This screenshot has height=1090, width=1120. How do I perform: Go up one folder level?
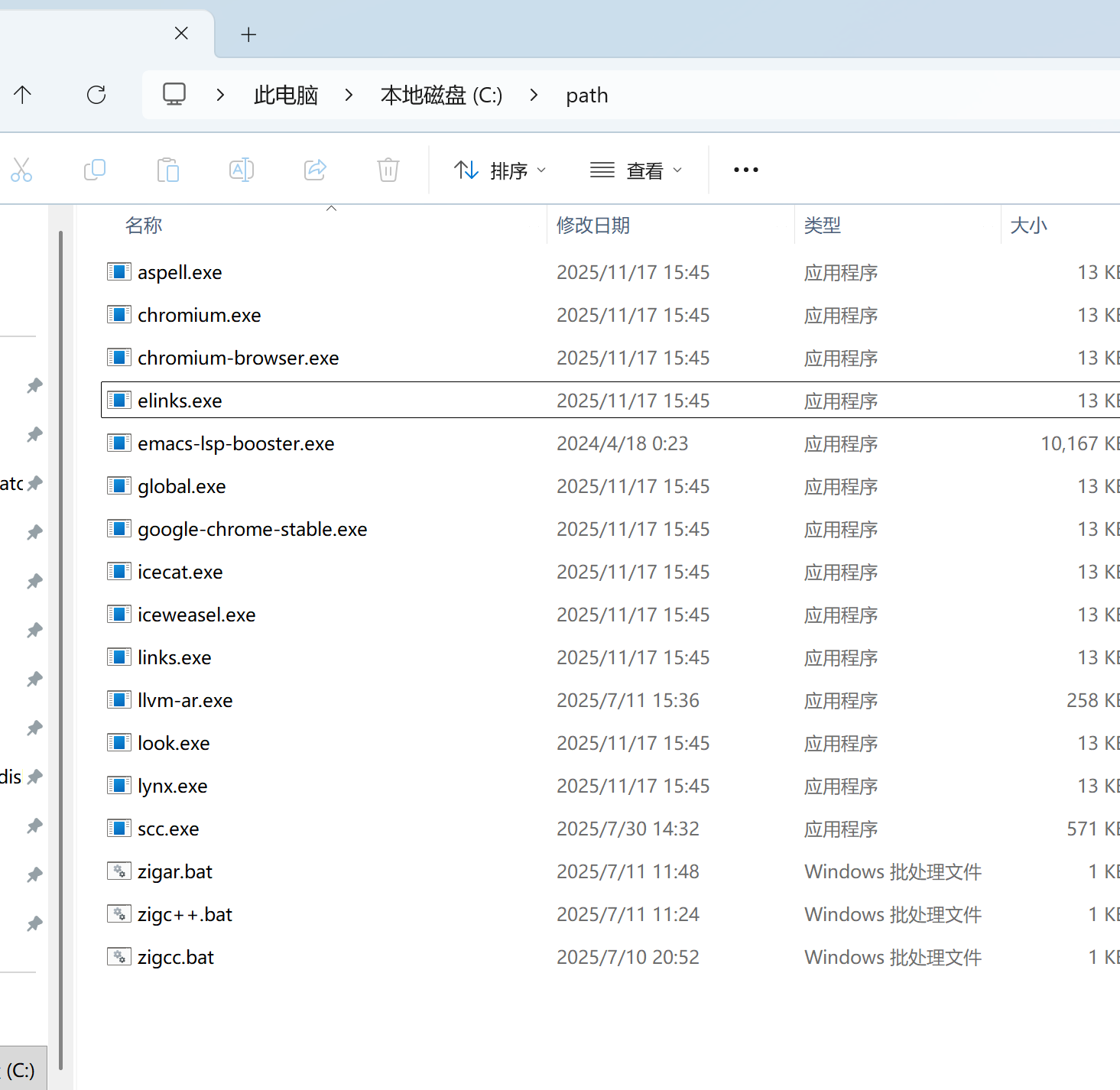click(23, 95)
